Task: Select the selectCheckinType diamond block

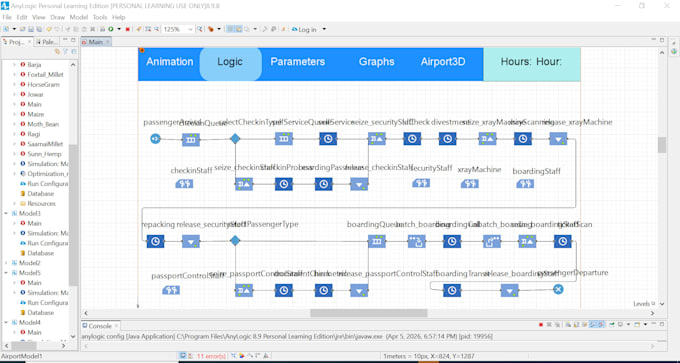Action: 235,139
